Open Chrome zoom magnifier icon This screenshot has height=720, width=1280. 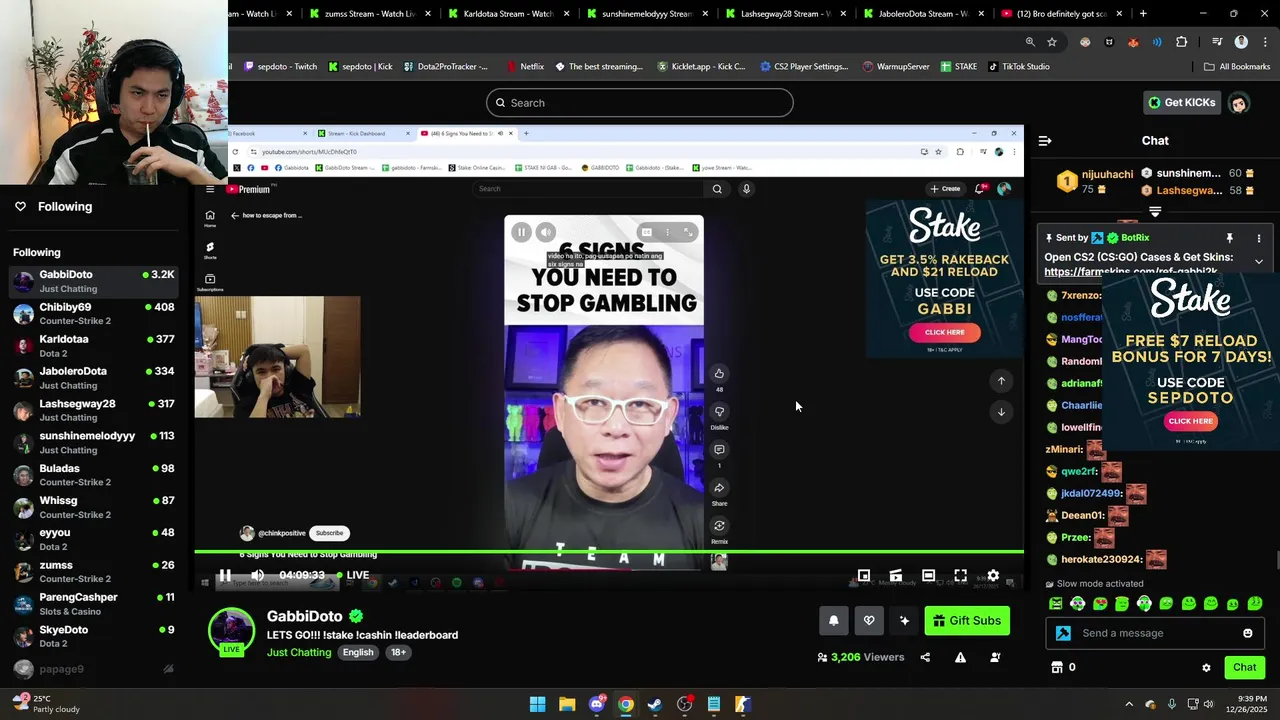(1030, 42)
